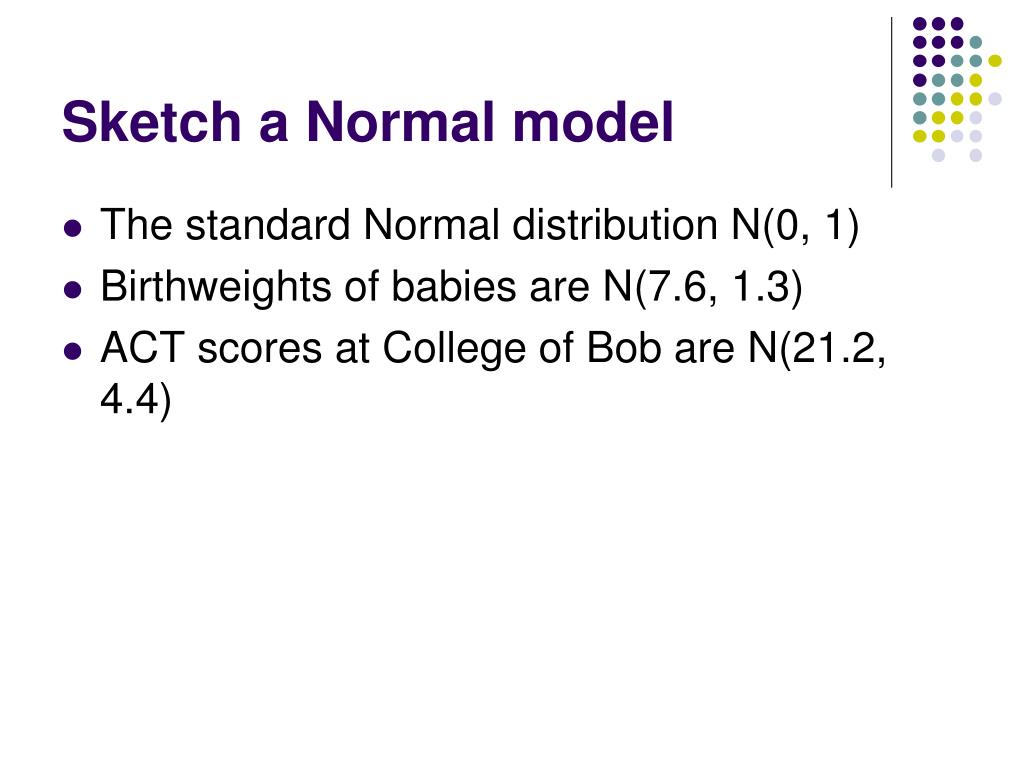
Task: Click the word distribution in first bullet
Action: click(x=615, y=225)
